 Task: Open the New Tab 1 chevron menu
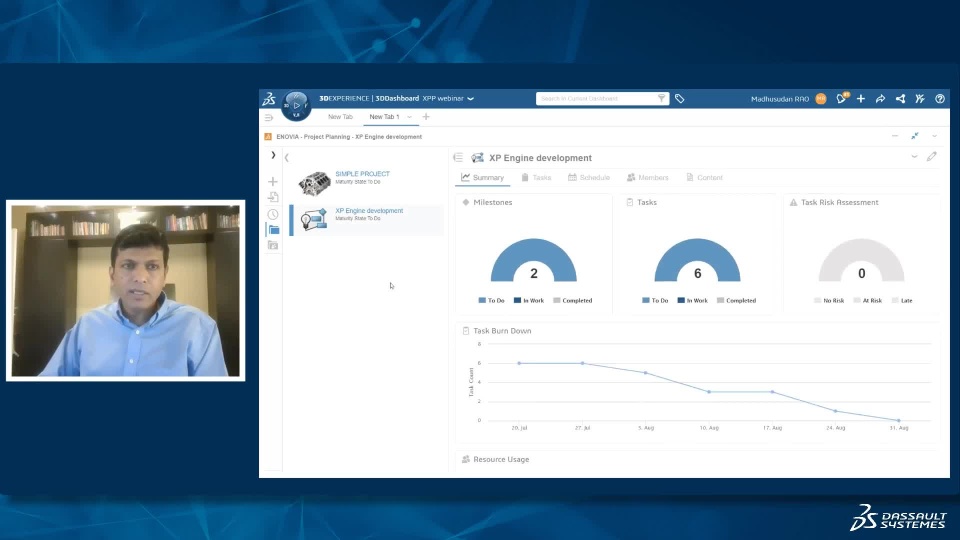[x=410, y=117]
